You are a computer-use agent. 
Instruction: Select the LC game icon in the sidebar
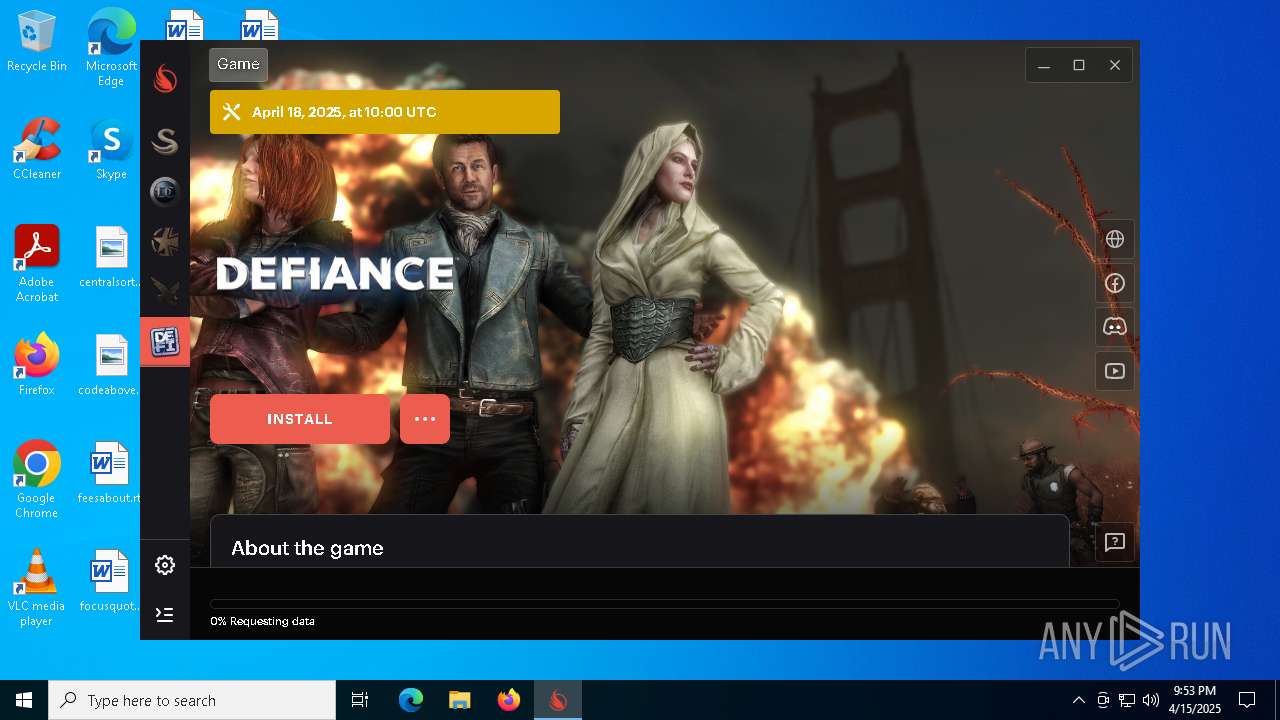tap(165, 191)
